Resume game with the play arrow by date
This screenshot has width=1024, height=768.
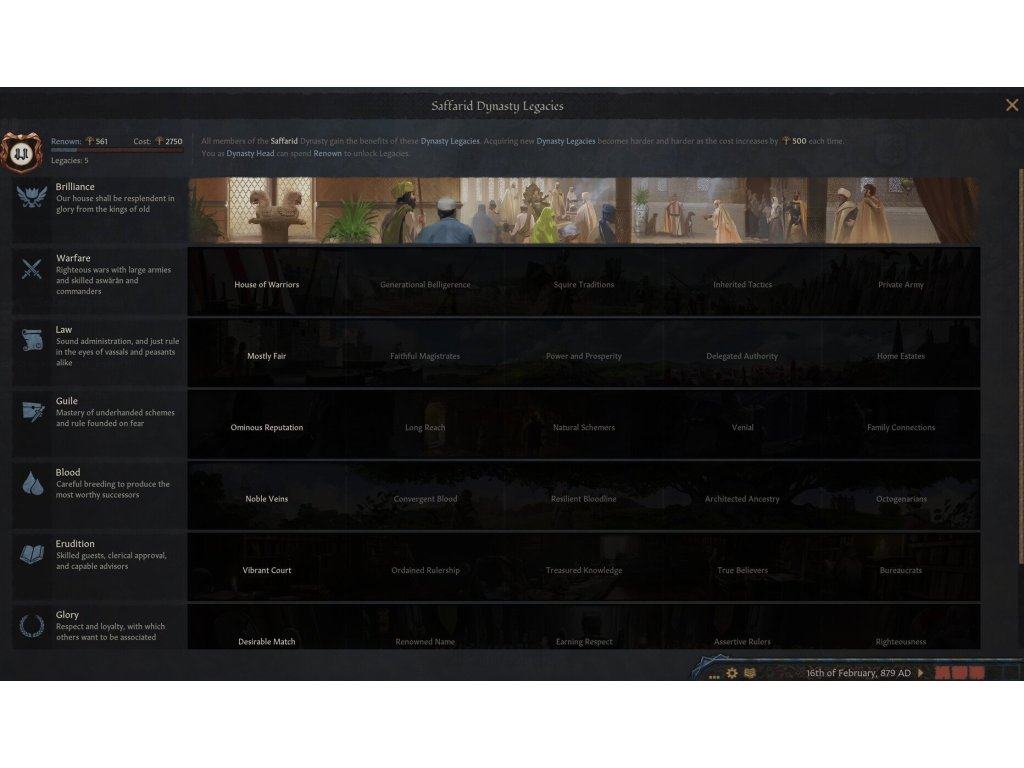coord(921,673)
